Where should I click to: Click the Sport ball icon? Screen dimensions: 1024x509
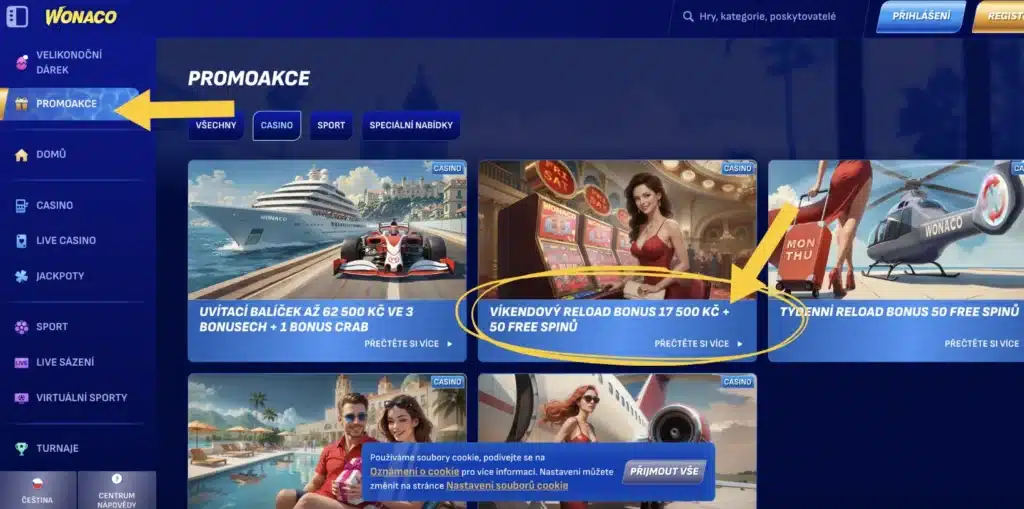21,327
